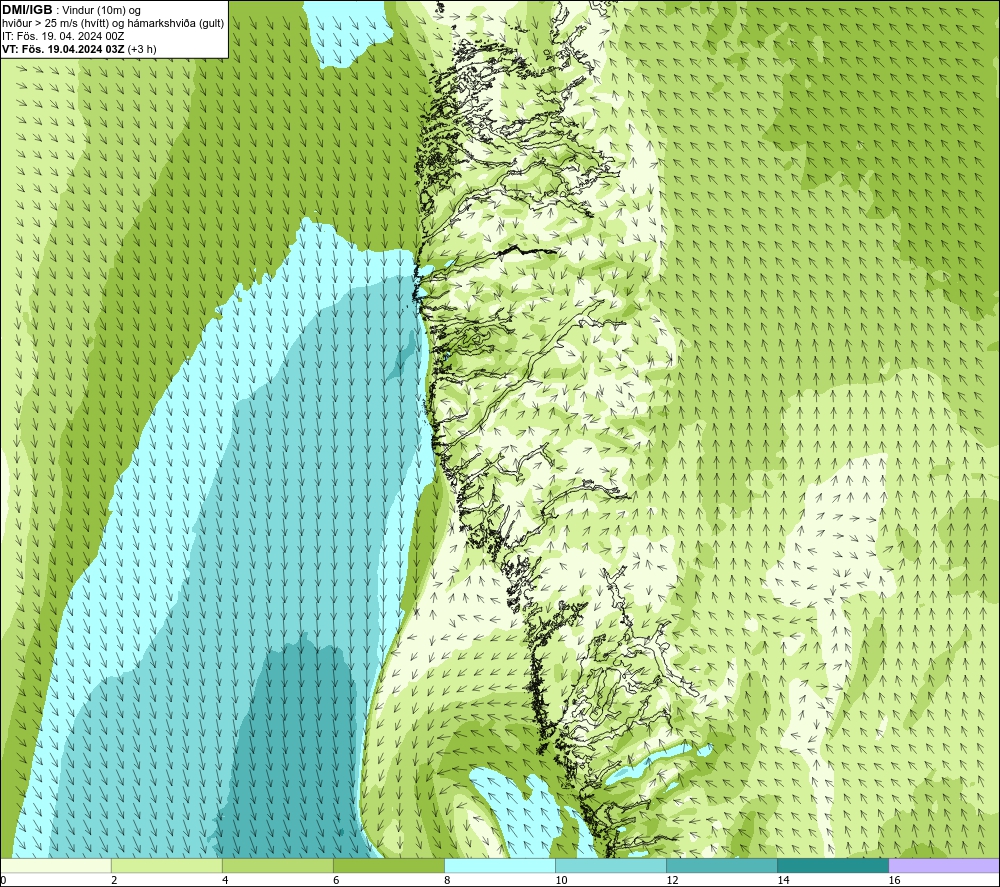Click the scale label '2'
Viewport: 1000px width, 887px height.
114,880
